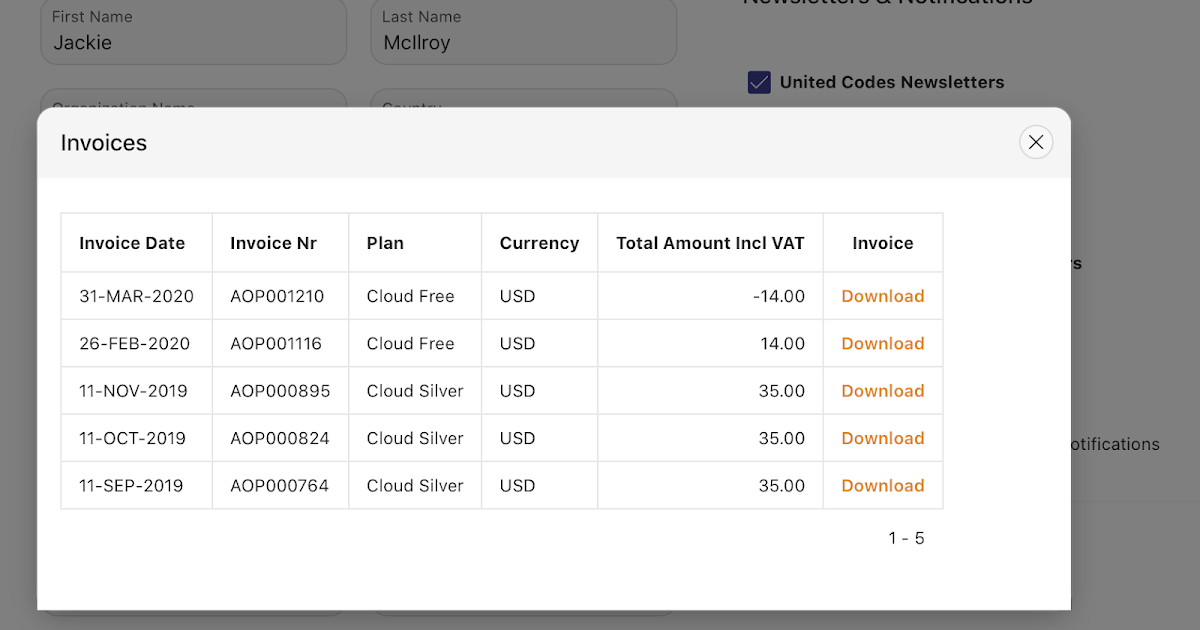Toggle the United Codes Newsletters checkbox
Viewport: 1200px width, 630px height.
click(x=759, y=82)
